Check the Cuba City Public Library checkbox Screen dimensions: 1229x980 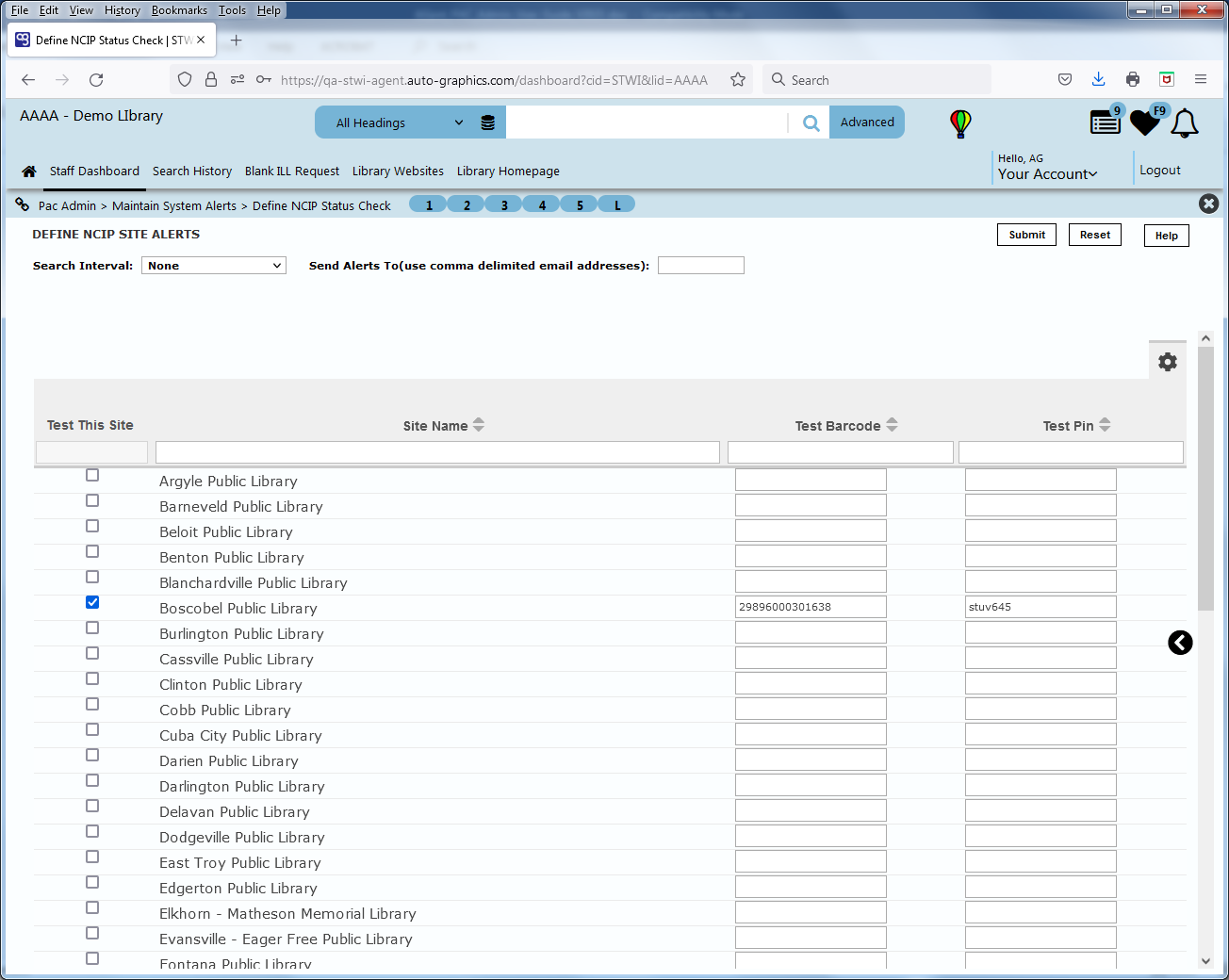tap(92, 729)
